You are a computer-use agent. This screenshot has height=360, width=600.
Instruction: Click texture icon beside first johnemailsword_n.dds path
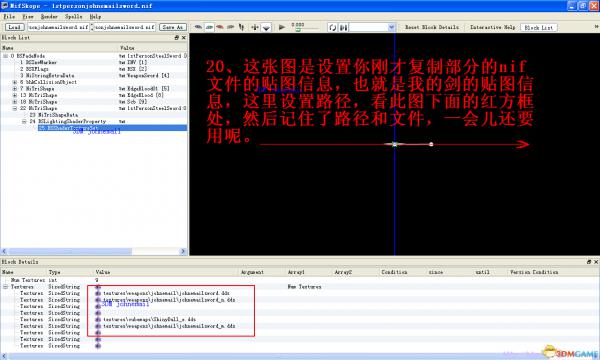point(98,300)
